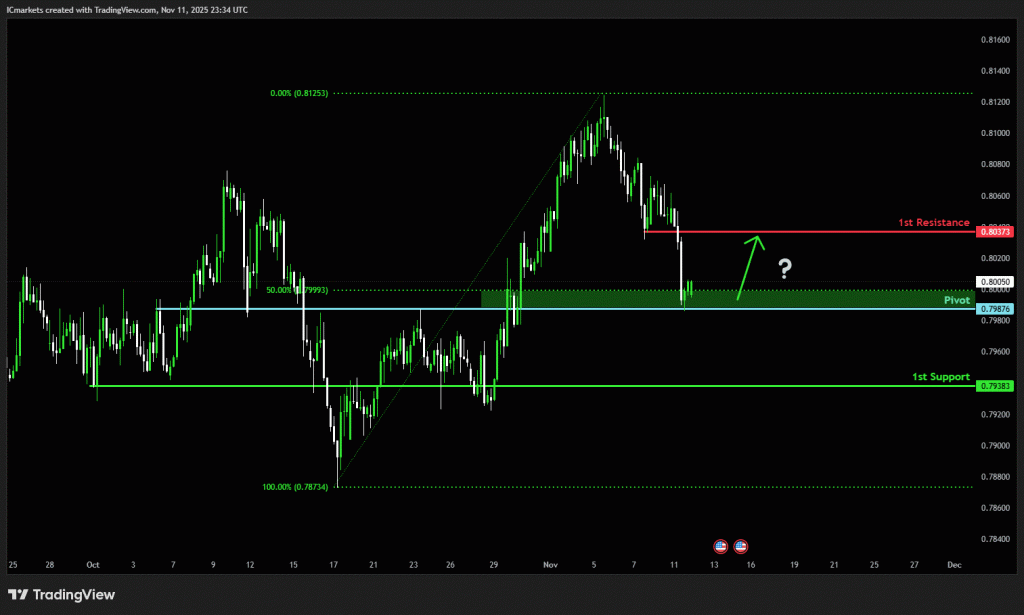Select the Pivot text label
This screenshot has height=615, width=1024.
957,300
